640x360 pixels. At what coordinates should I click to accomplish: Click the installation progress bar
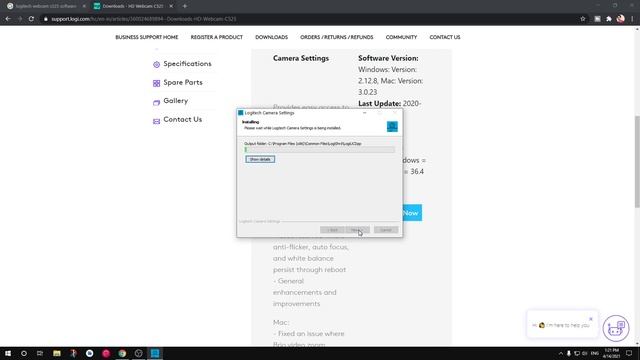pyautogui.click(x=320, y=150)
